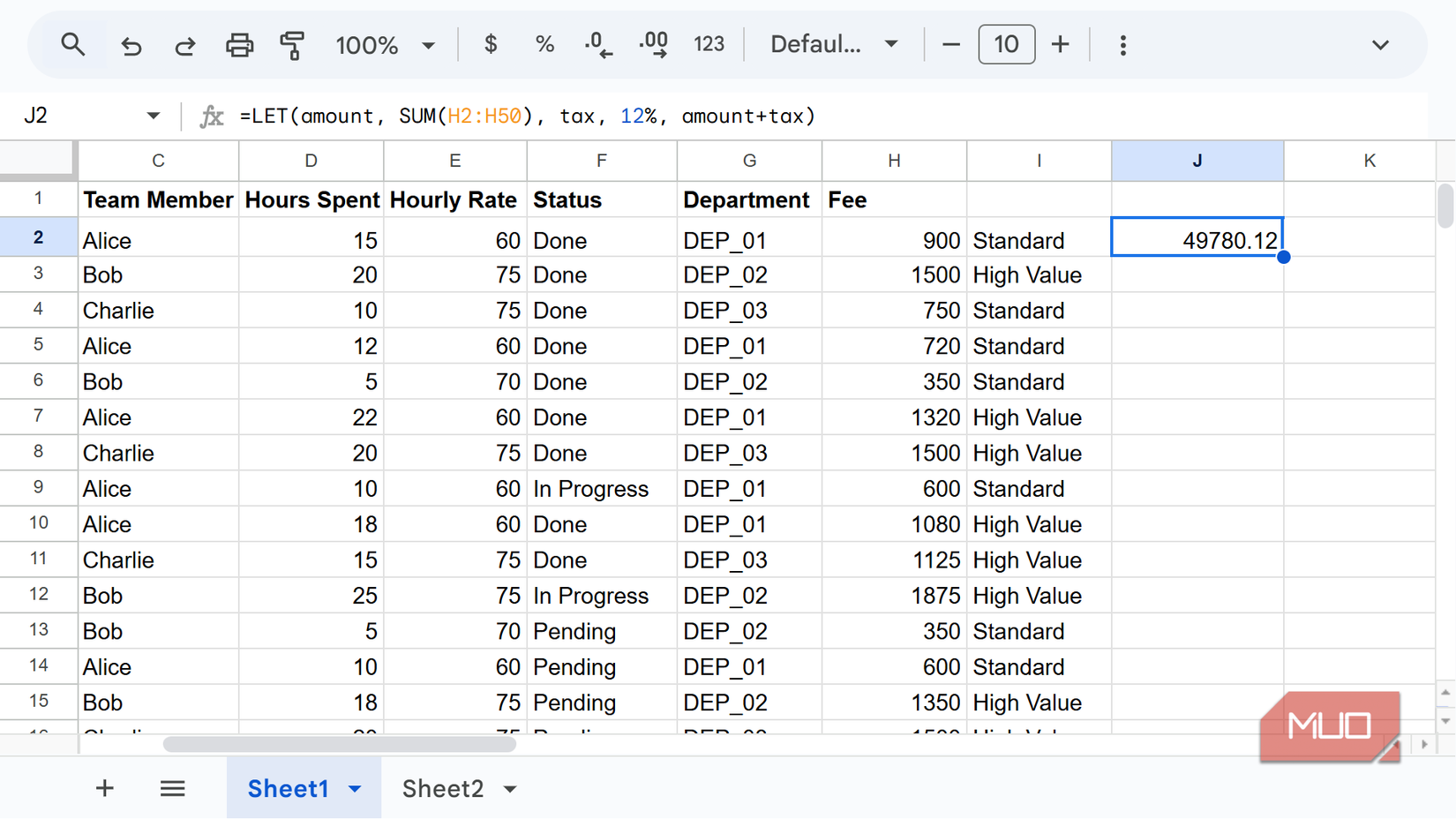1456x819 pixels.
Task: Redo the last action
Action: pos(184,45)
